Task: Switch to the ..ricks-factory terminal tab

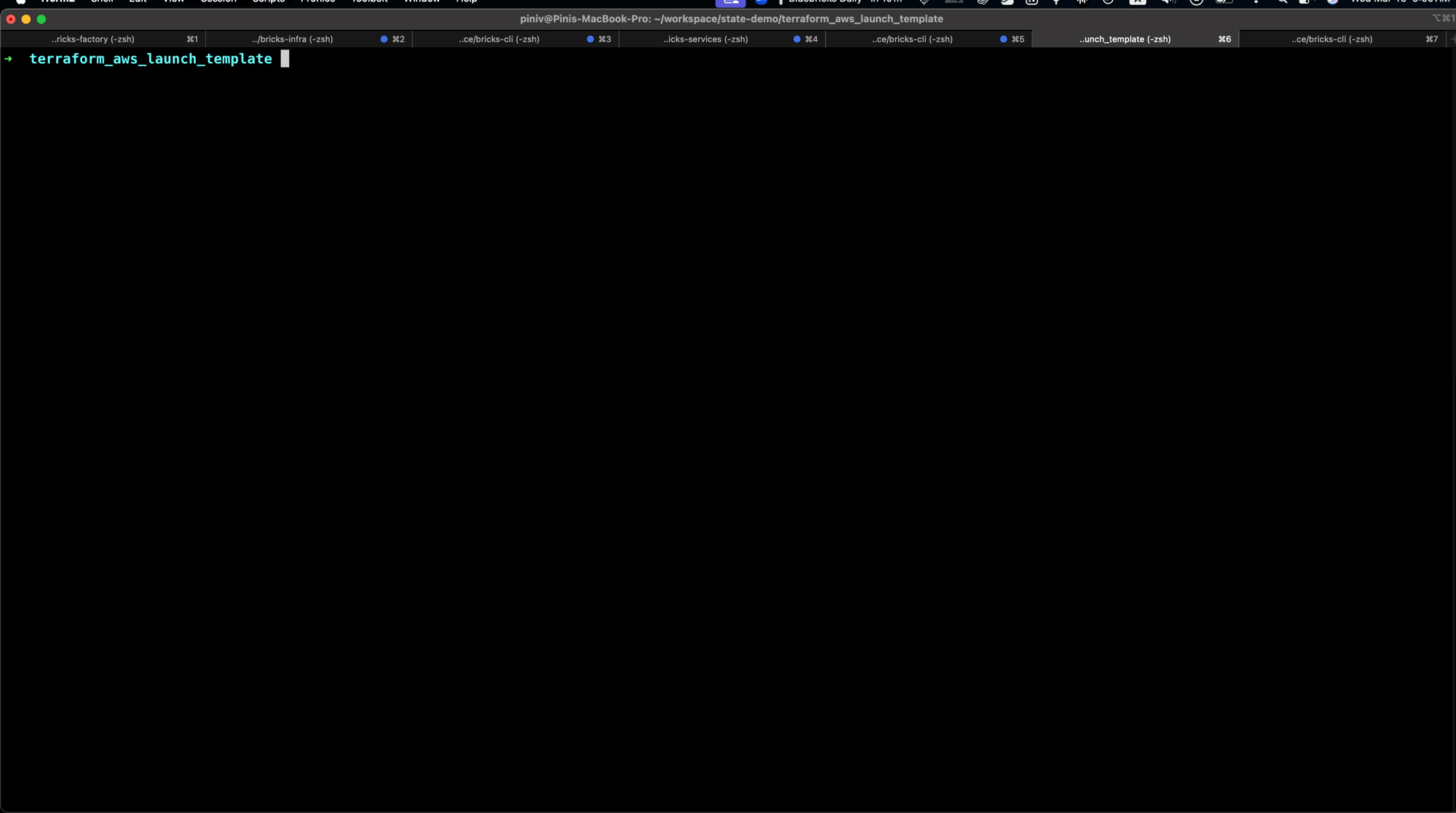Action: (93, 39)
